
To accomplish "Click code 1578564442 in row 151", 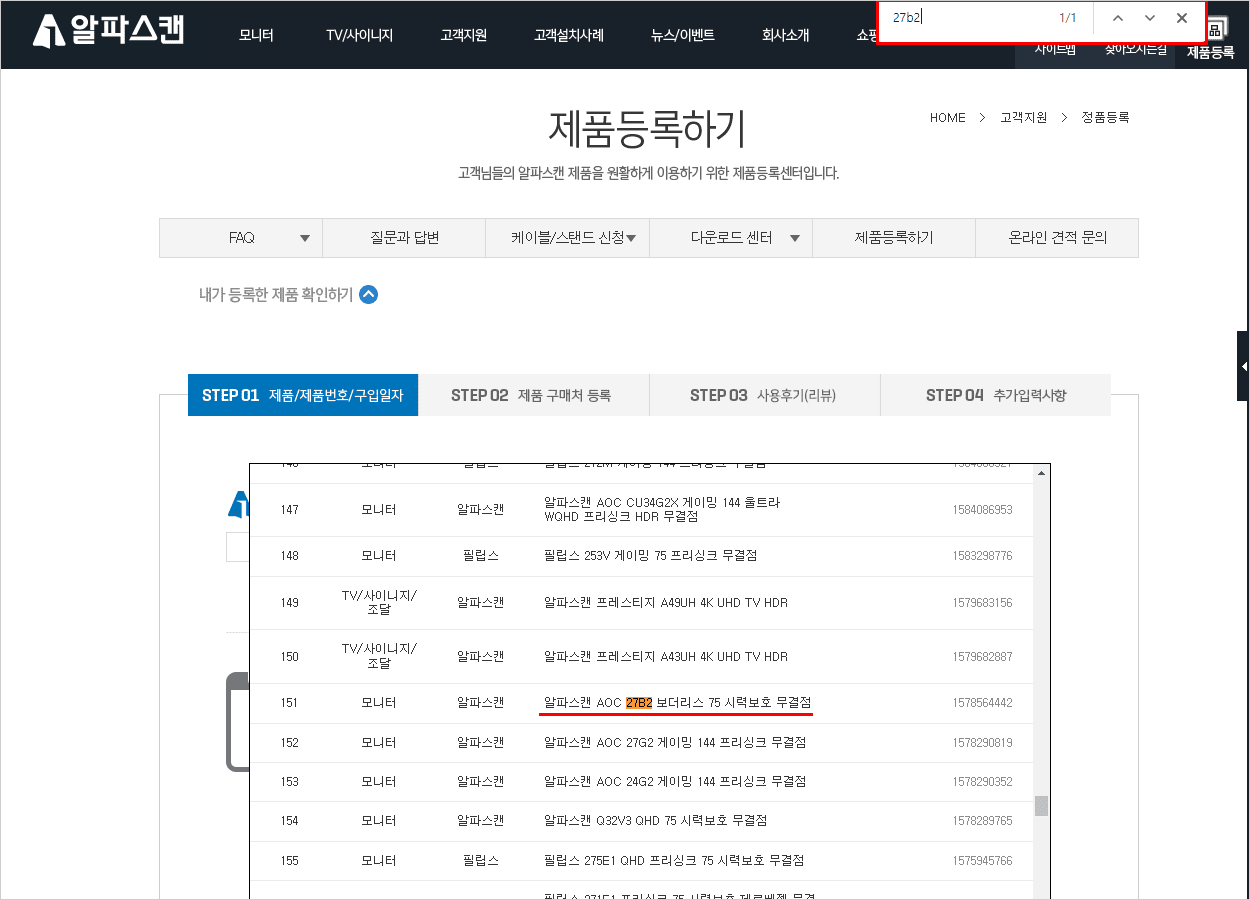I will (x=982, y=703).
